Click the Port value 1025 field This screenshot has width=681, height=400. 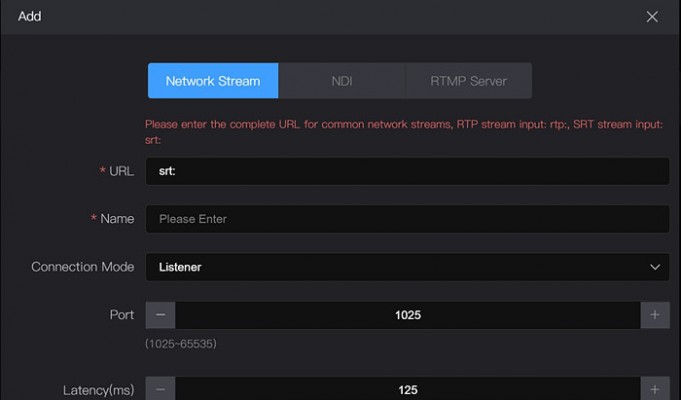(x=407, y=315)
